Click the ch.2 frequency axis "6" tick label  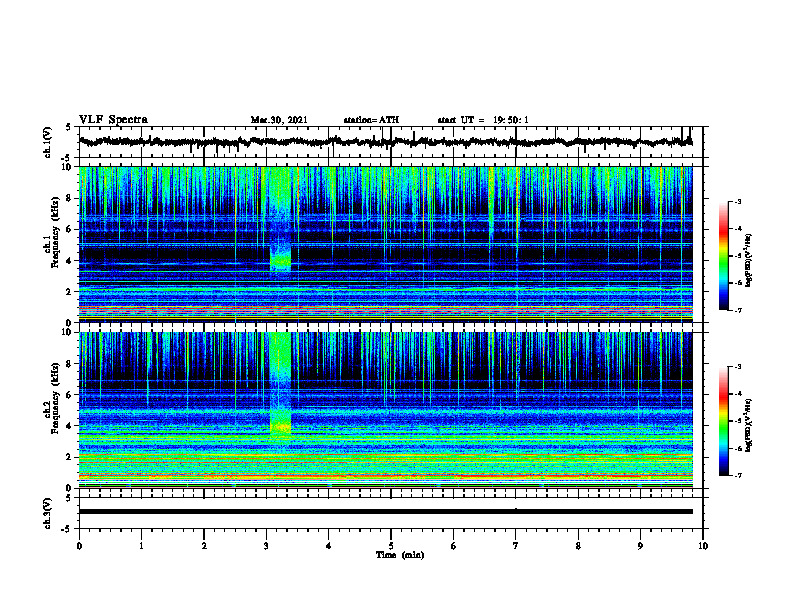coord(70,394)
